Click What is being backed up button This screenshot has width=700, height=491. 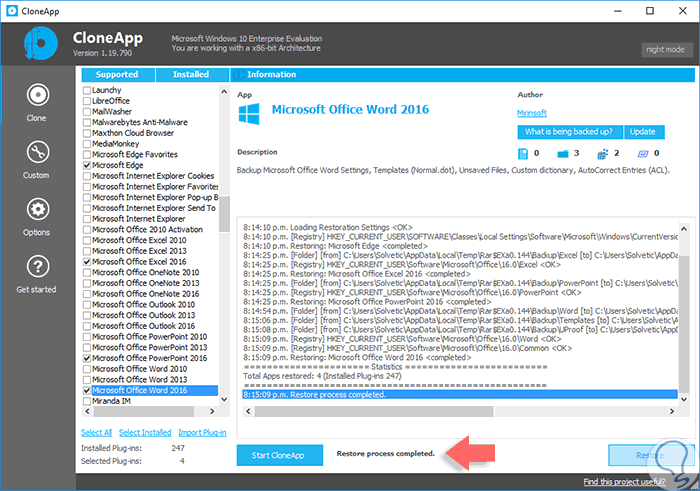pos(570,132)
